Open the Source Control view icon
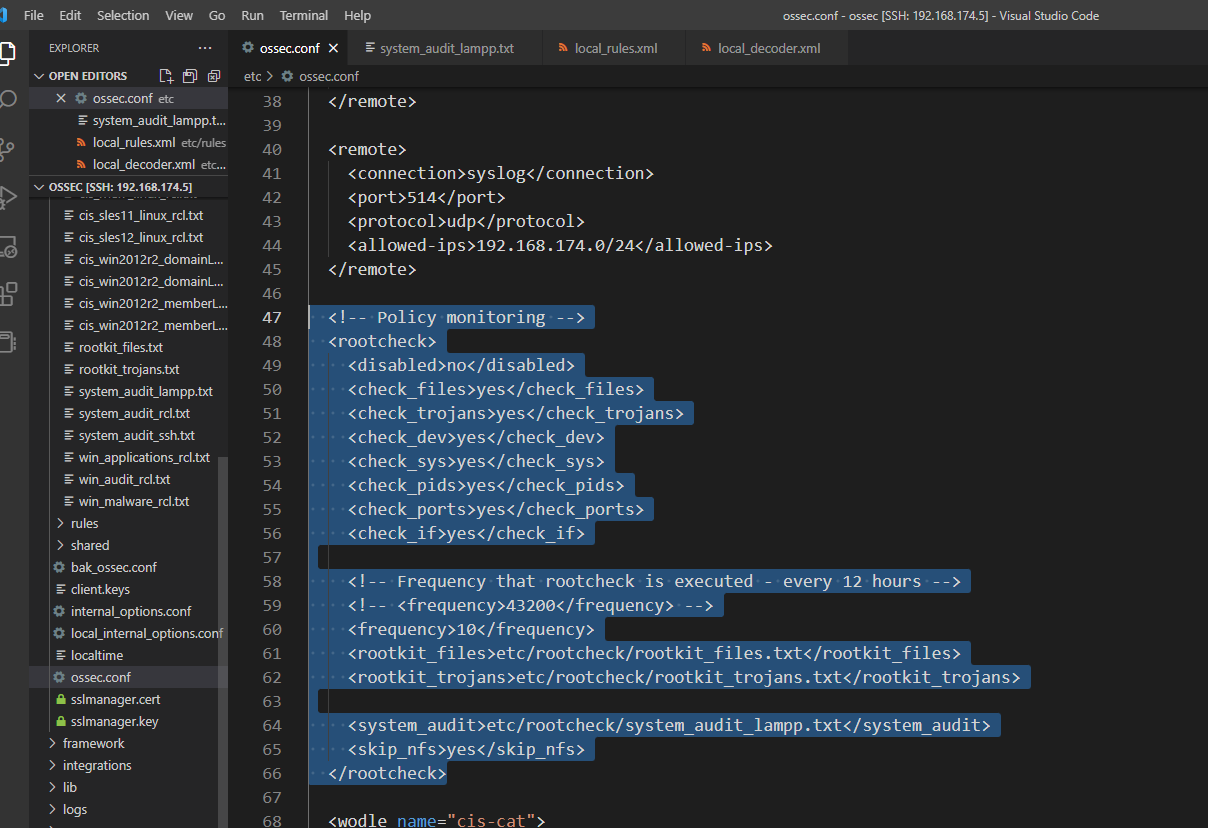 point(7,149)
